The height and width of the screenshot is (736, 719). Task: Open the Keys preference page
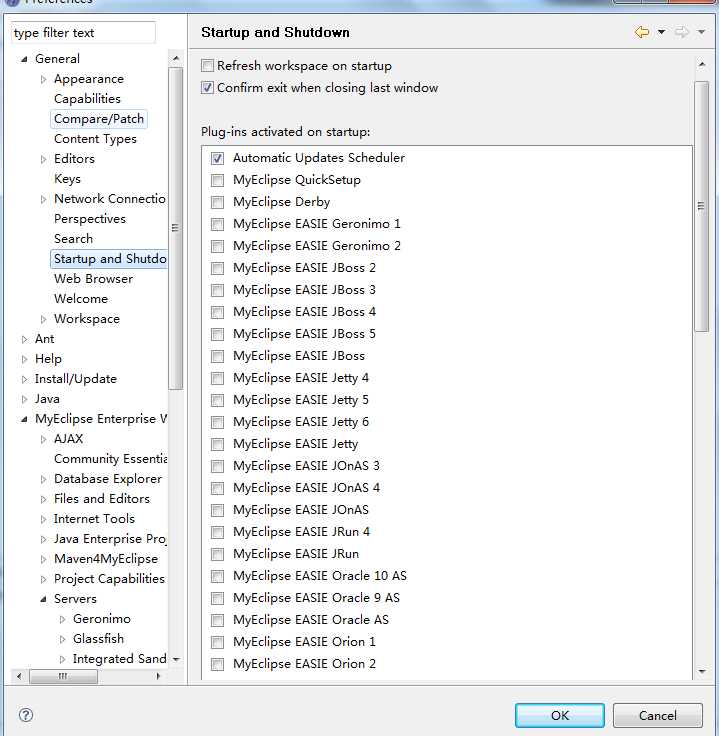point(67,179)
